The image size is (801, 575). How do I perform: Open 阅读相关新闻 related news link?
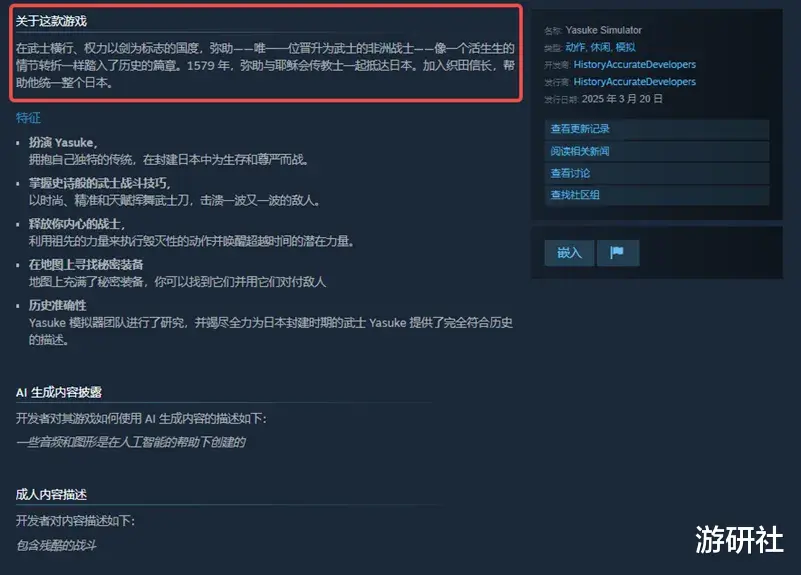[657, 152]
